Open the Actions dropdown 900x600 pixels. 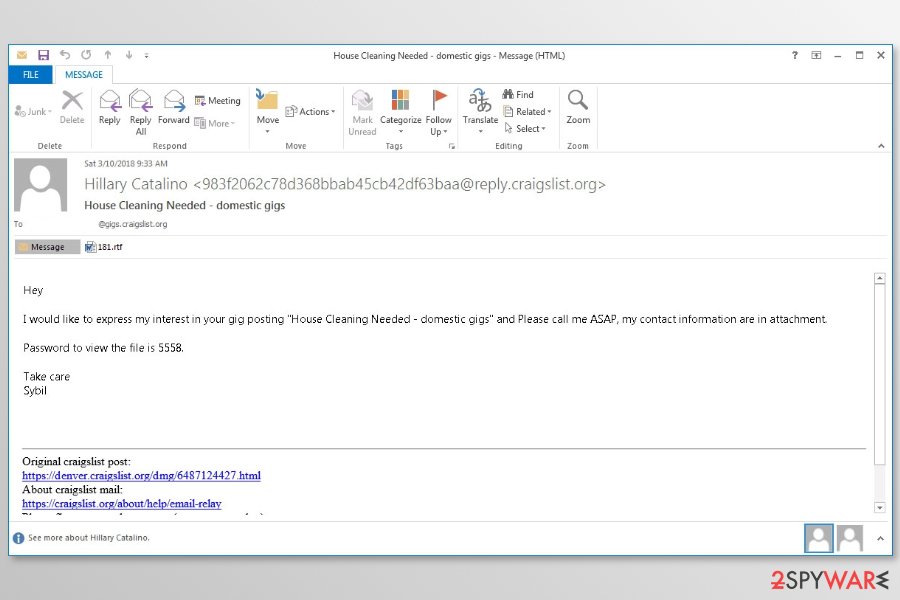[x=310, y=111]
